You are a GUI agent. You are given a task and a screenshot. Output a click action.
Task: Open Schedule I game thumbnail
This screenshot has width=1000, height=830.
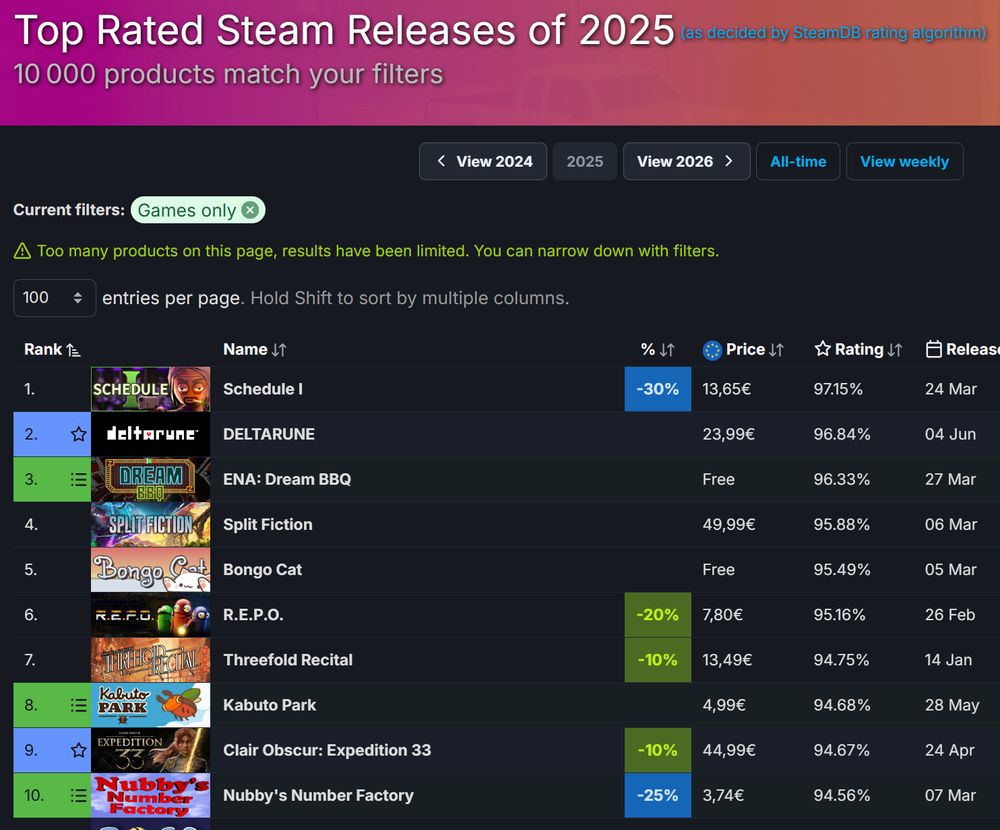151,389
